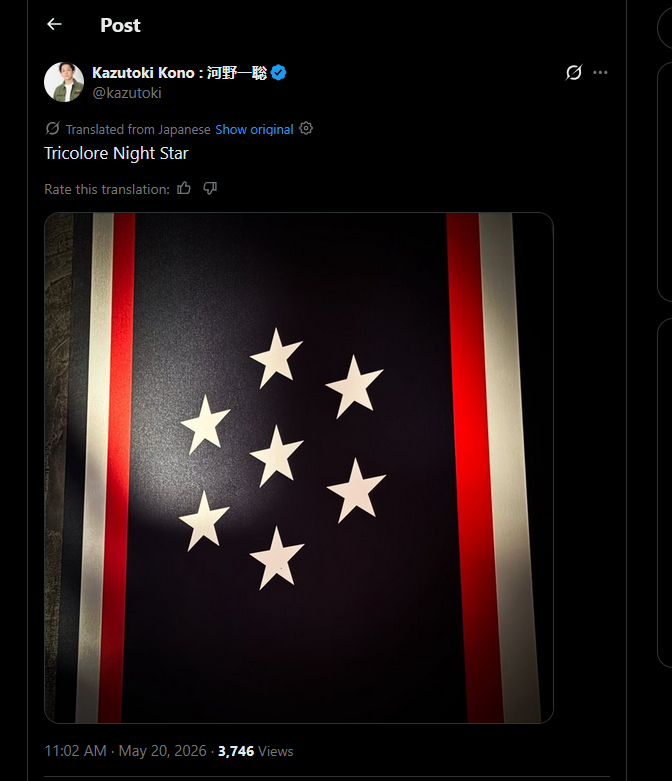The height and width of the screenshot is (781, 672).
Task: Click the blue verified badge
Action: pyautogui.click(x=279, y=73)
